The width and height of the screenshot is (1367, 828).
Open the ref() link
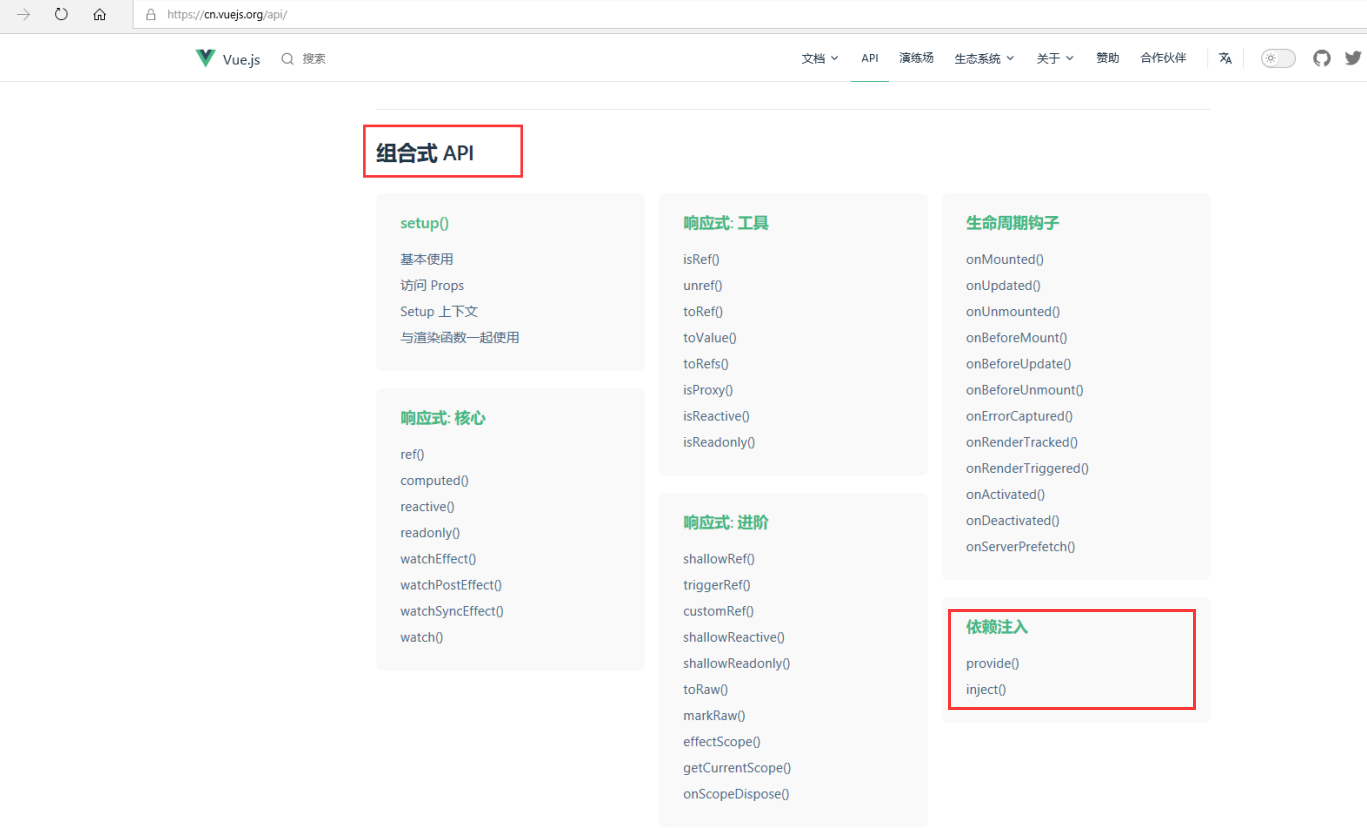(412, 454)
